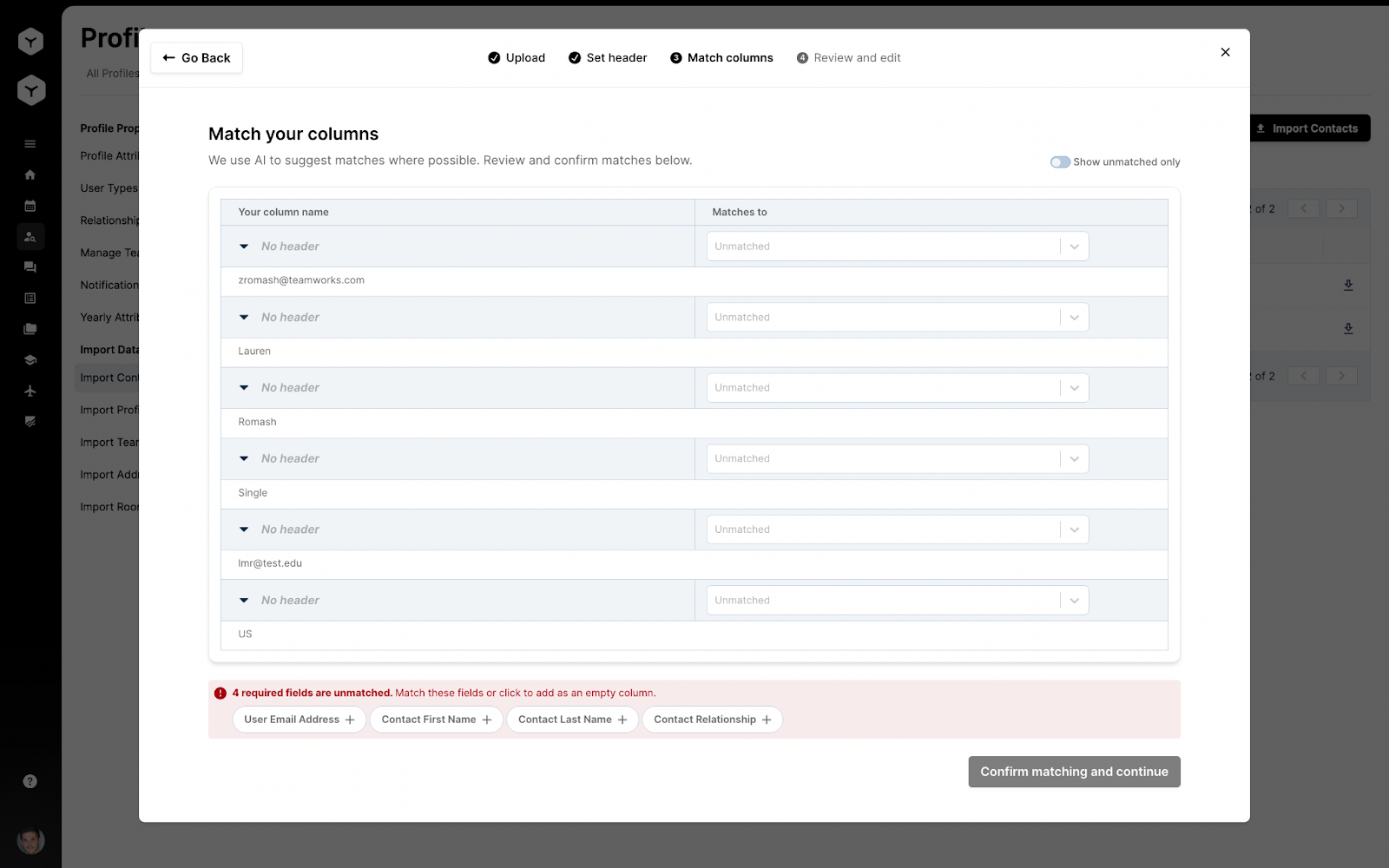The image size is (1389, 868).
Task: Click the people search icon in sidebar
Action: tap(30, 235)
